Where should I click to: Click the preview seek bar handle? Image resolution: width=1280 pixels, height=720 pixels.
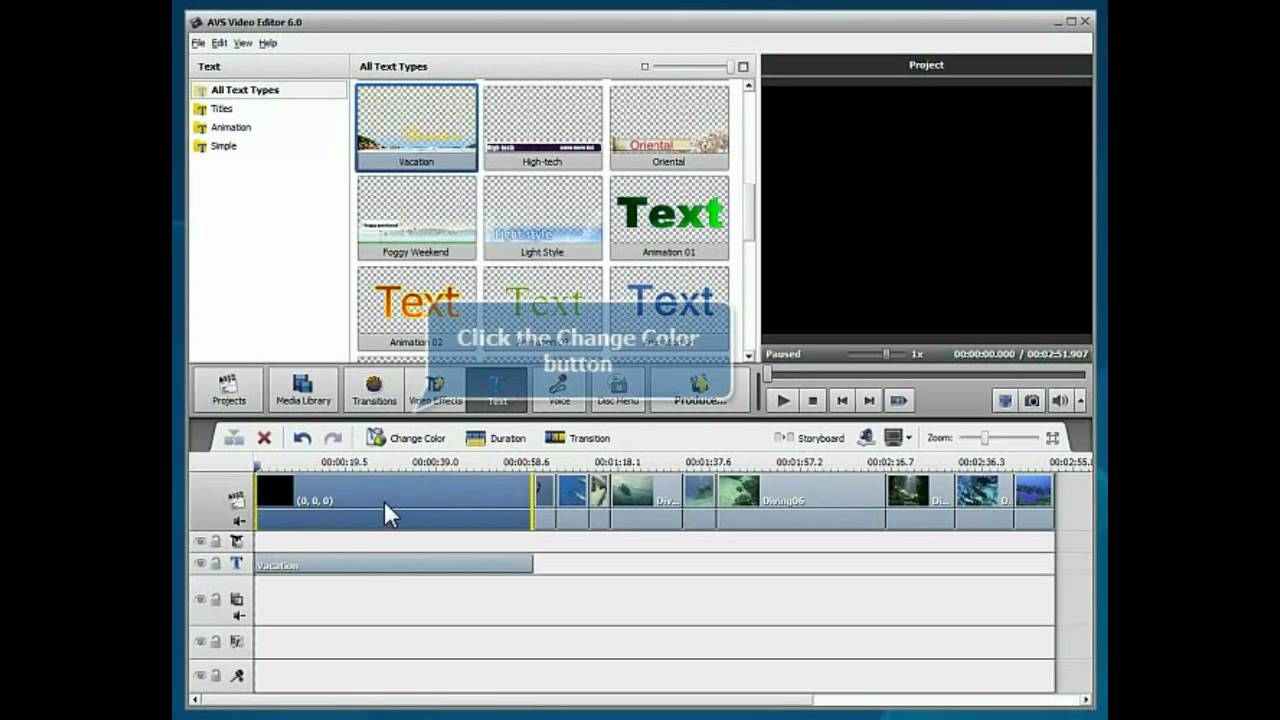pos(768,375)
